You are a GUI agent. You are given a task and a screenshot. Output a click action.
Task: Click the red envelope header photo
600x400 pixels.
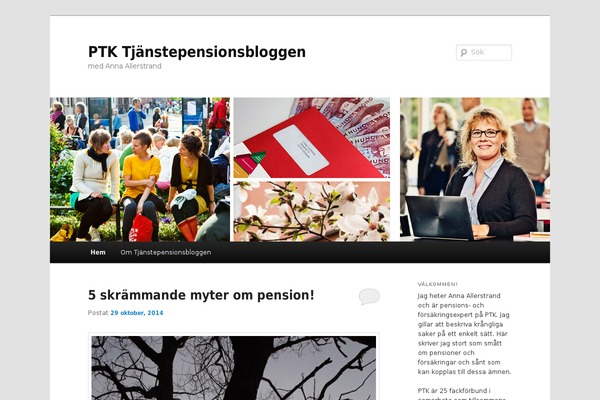click(x=311, y=137)
